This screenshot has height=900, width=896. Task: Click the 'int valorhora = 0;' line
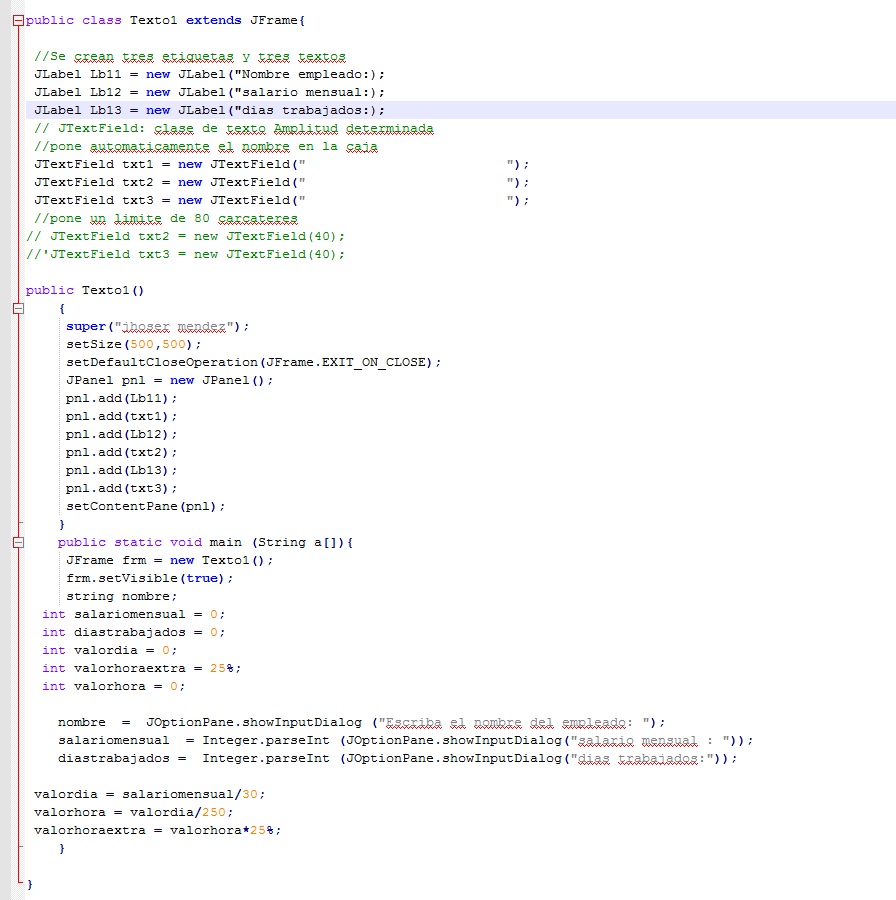[114, 686]
